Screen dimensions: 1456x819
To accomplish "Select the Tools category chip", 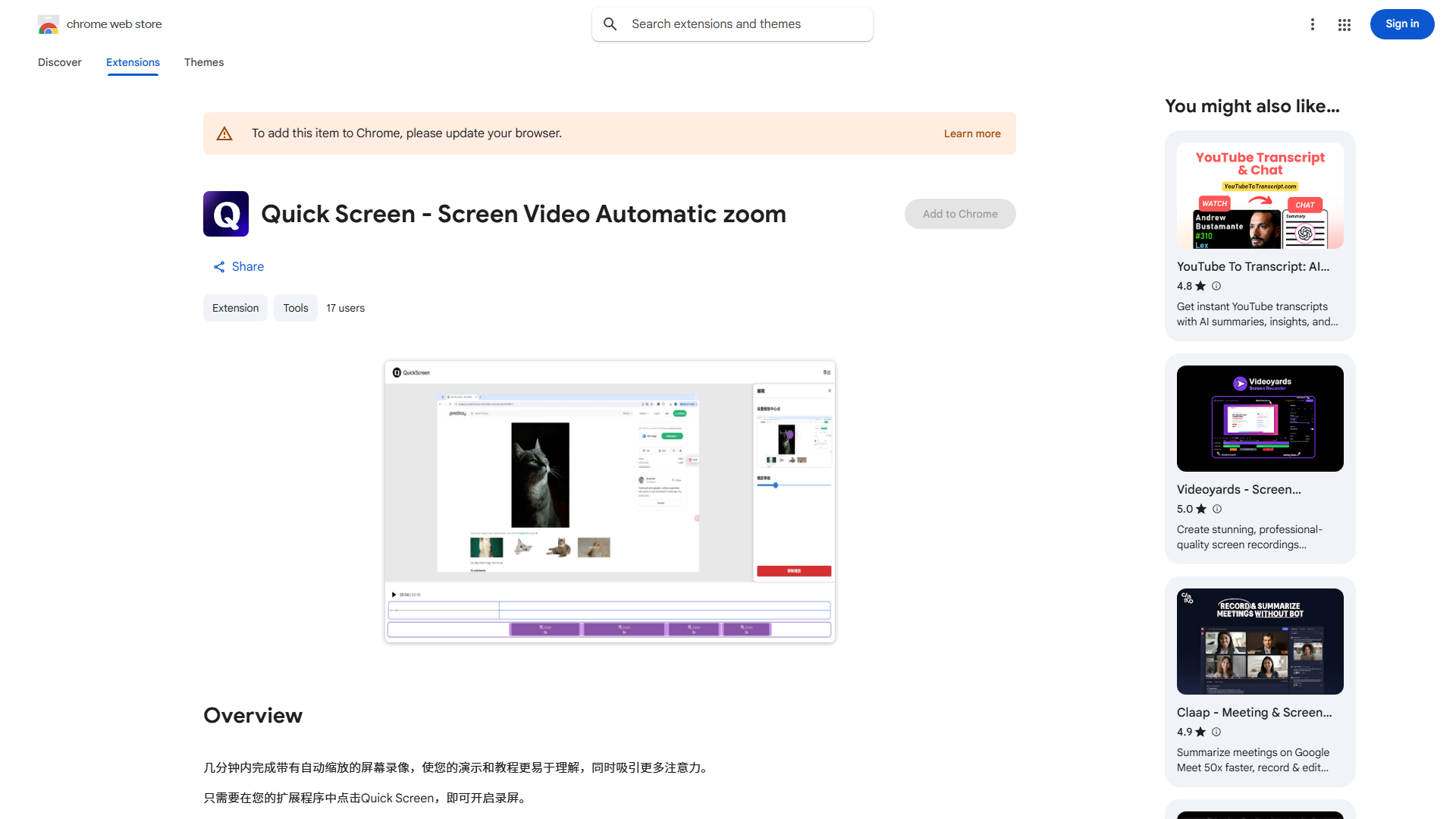I will pyautogui.click(x=295, y=308).
